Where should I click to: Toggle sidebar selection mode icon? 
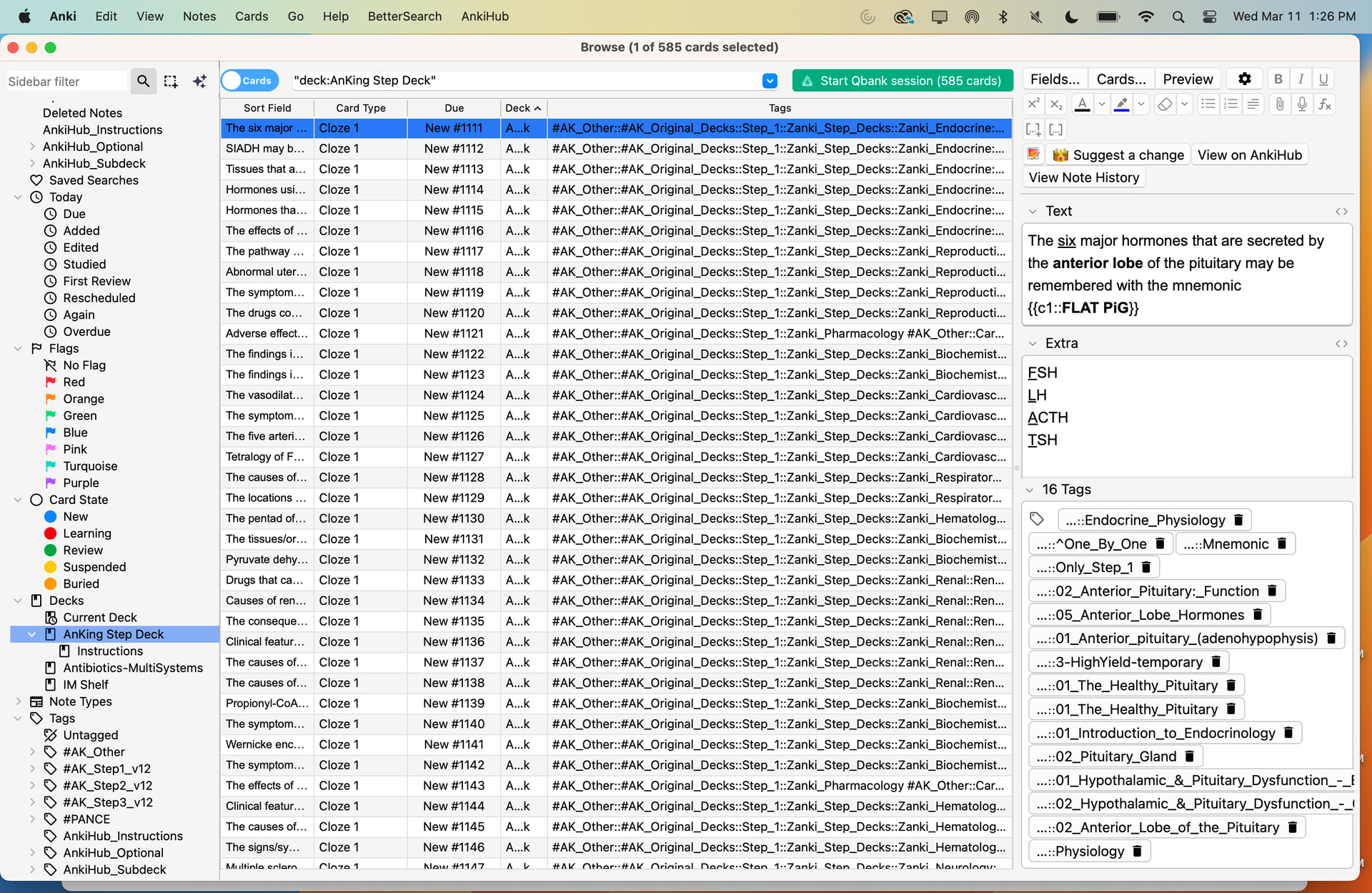(171, 82)
